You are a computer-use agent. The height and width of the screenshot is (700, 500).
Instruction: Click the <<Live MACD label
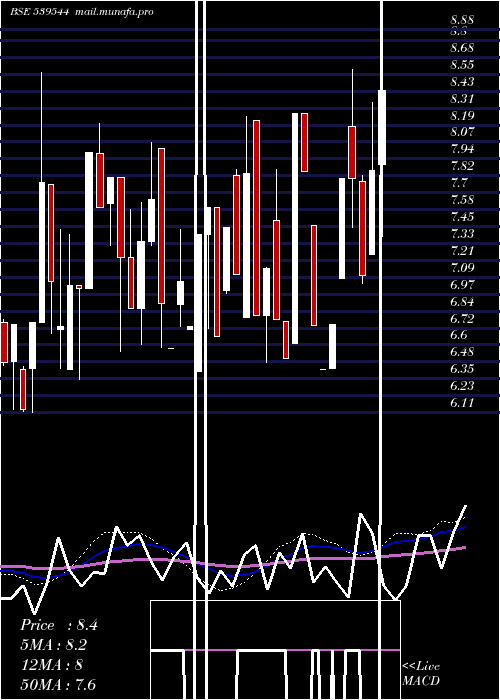pos(421,673)
